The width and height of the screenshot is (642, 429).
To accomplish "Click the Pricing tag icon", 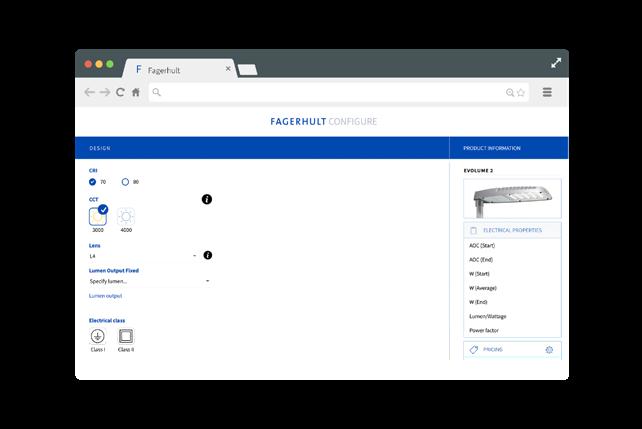I will (x=474, y=350).
